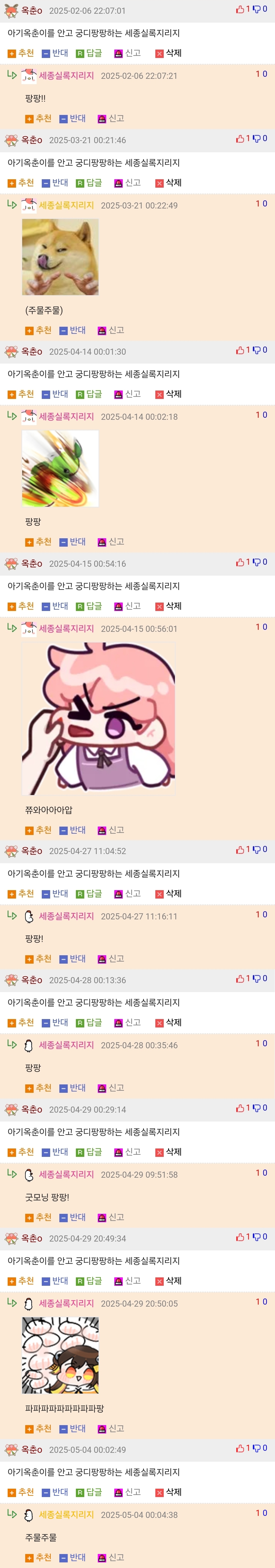The height and width of the screenshot is (1568, 275).
Task: Click 옥춘o avatar on 2025-04-29 00:29:14 comment
Action: click(11, 1110)
